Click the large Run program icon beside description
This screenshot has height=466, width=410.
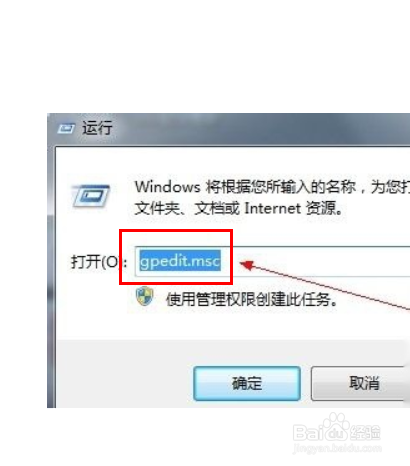[x=90, y=196]
